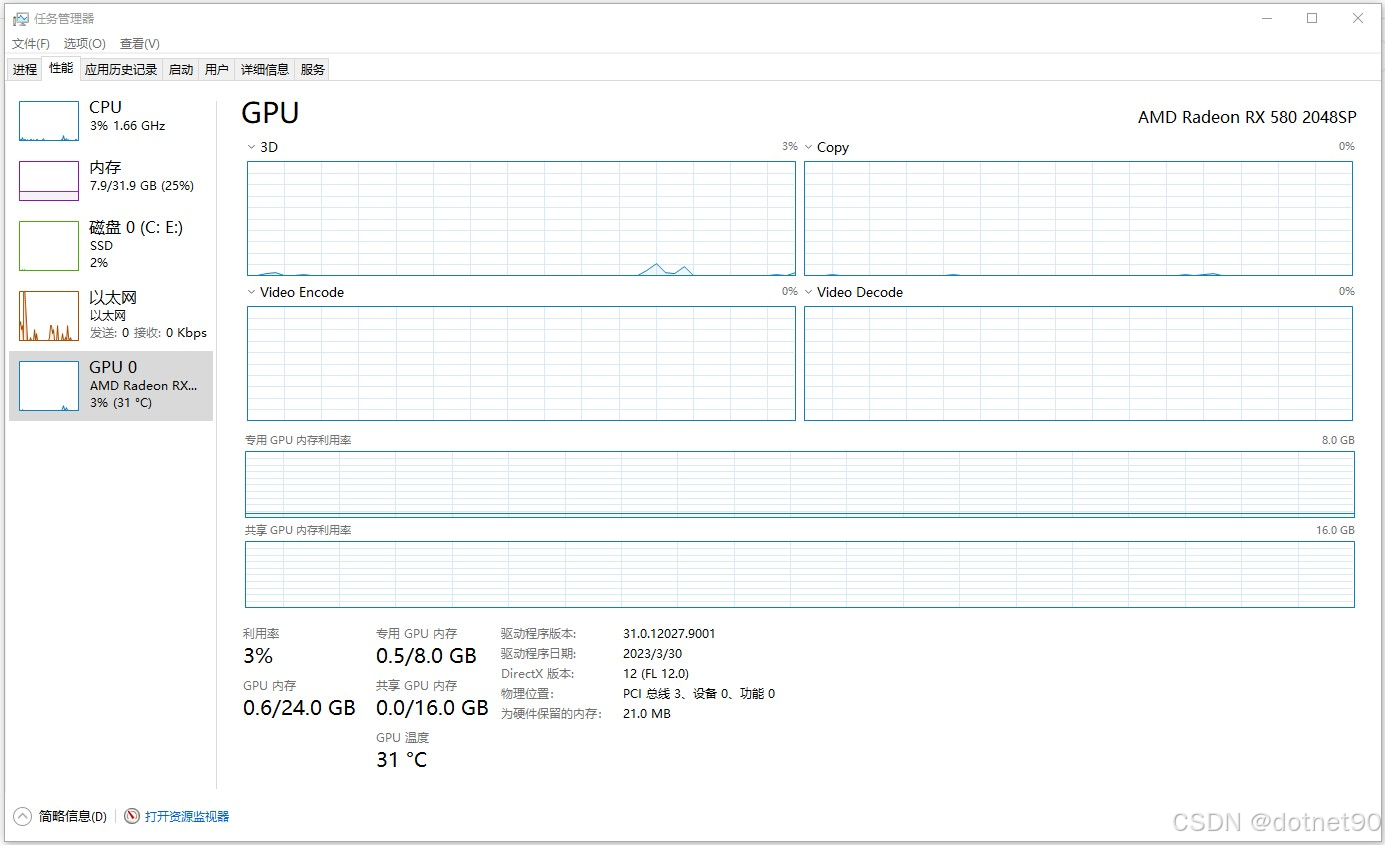1385x845 pixels.
Task: Open the Video Encode engine dropdown chevron
Action: coord(251,292)
